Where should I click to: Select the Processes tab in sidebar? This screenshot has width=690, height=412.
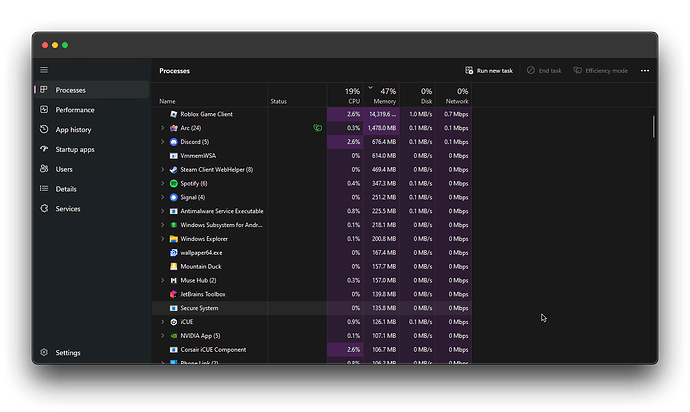point(70,90)
